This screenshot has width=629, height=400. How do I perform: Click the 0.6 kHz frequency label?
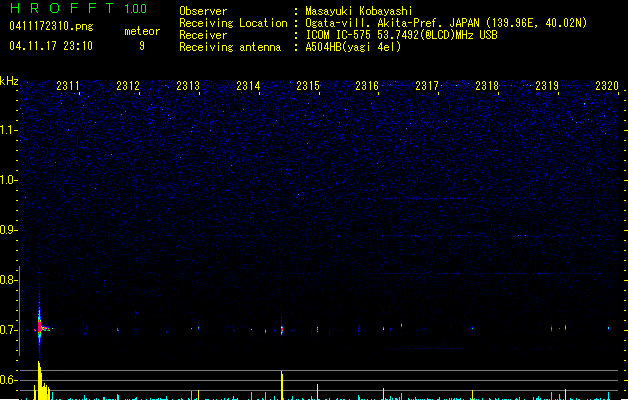[7, 380]
